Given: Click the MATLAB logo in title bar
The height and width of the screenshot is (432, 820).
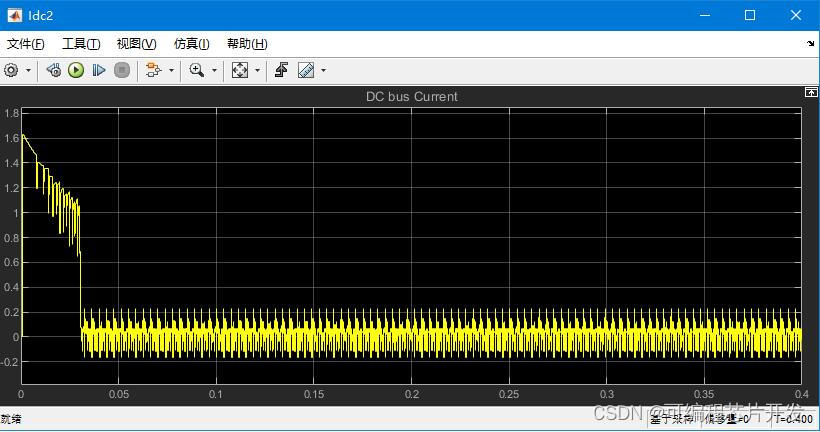Looking at the screenshot, I should click(15, 15).
